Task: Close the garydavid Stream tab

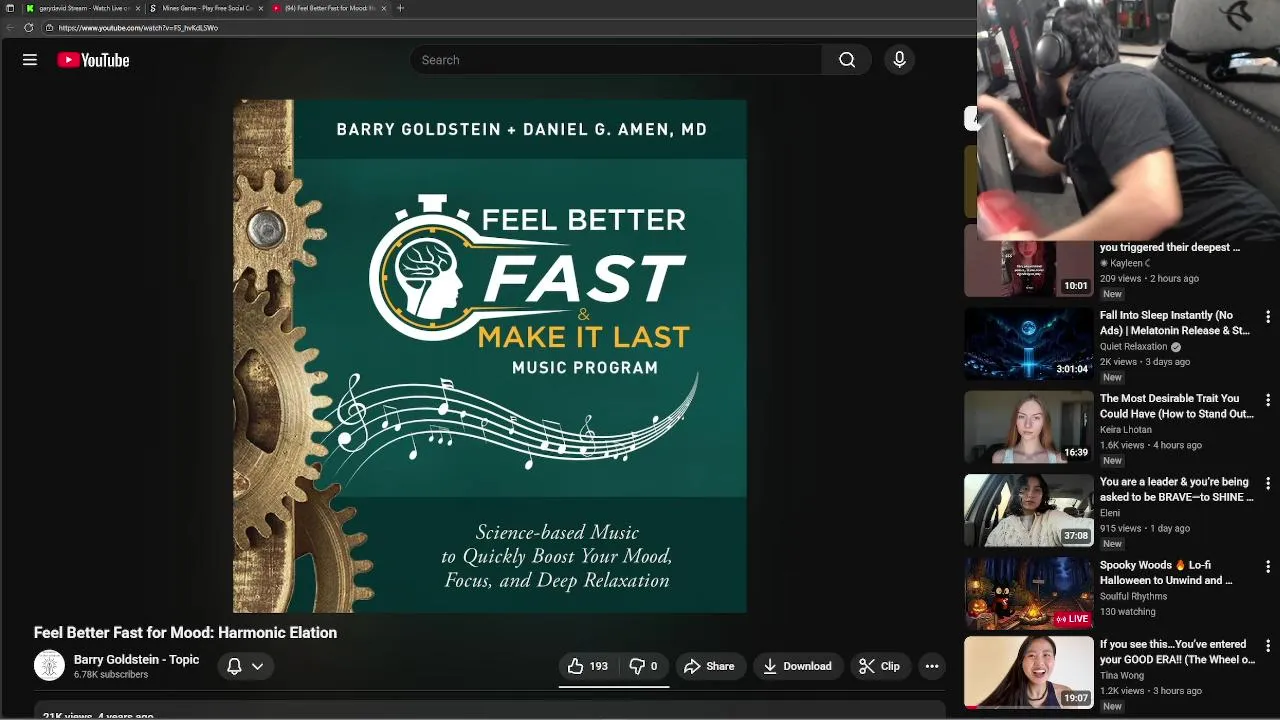Action: (x=138, y=8)
